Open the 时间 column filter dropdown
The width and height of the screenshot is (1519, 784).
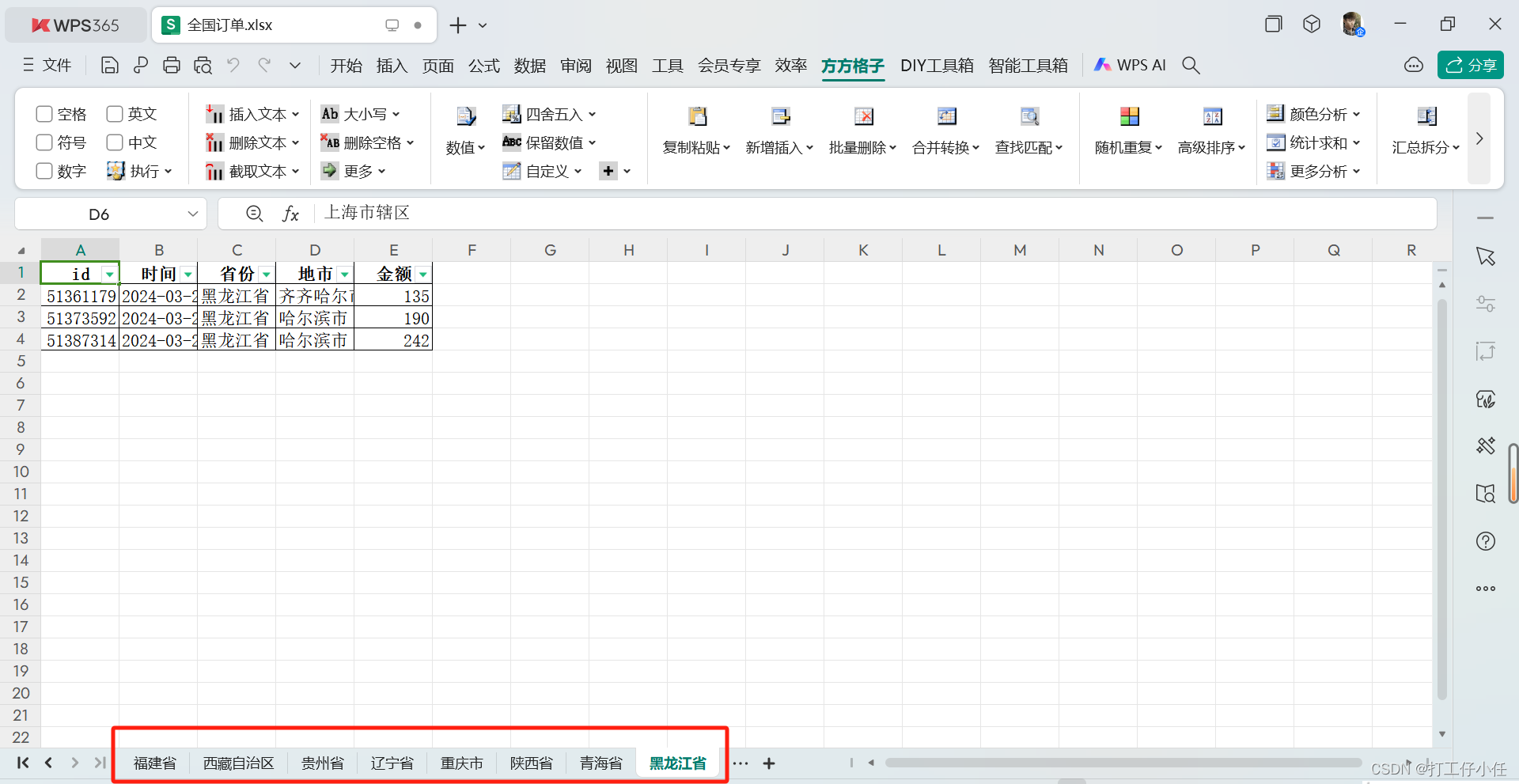(188, 275)
